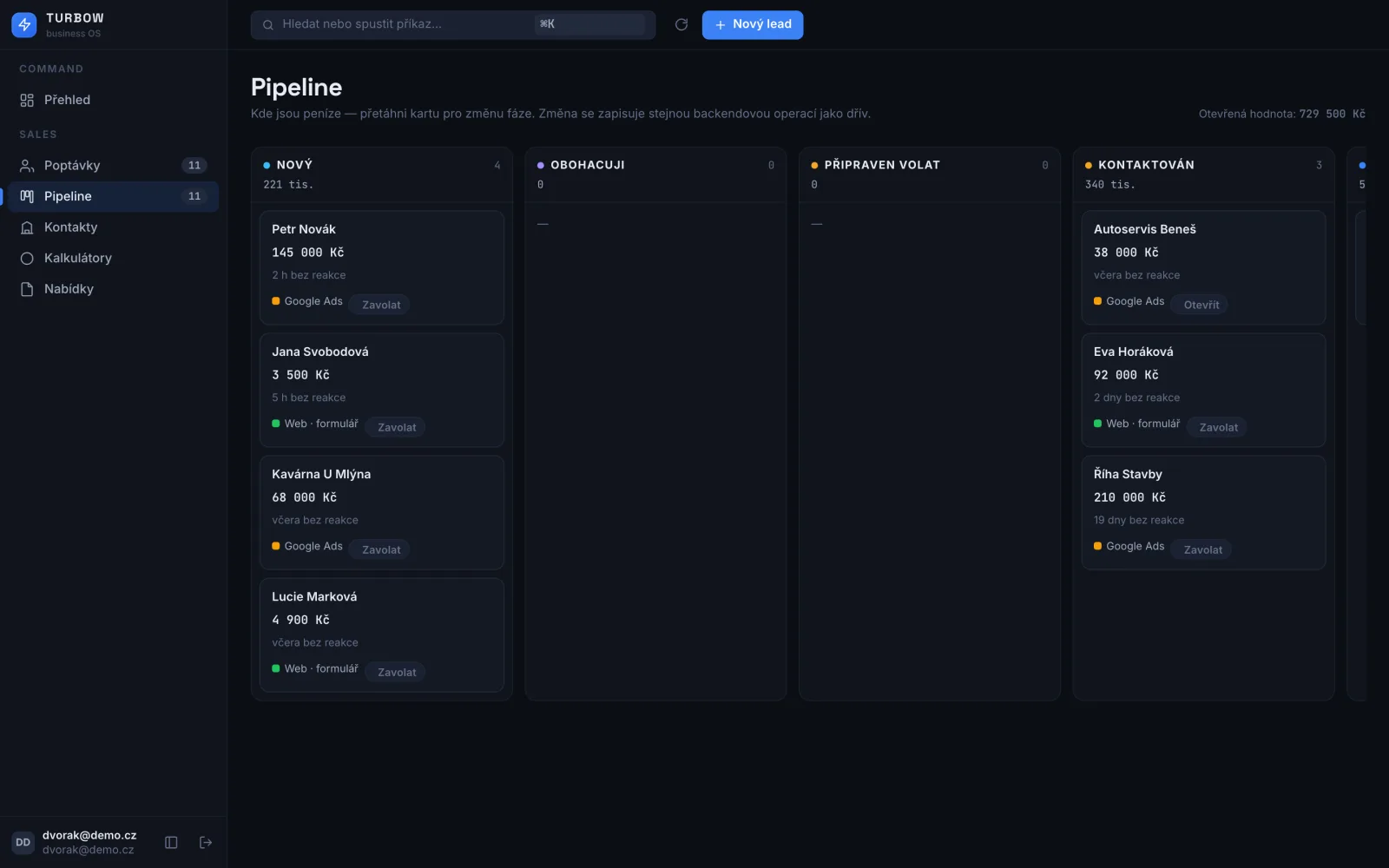Click the Připraven volat column header
Screen dimensions: 1389x868
click(x=930, y=174)
